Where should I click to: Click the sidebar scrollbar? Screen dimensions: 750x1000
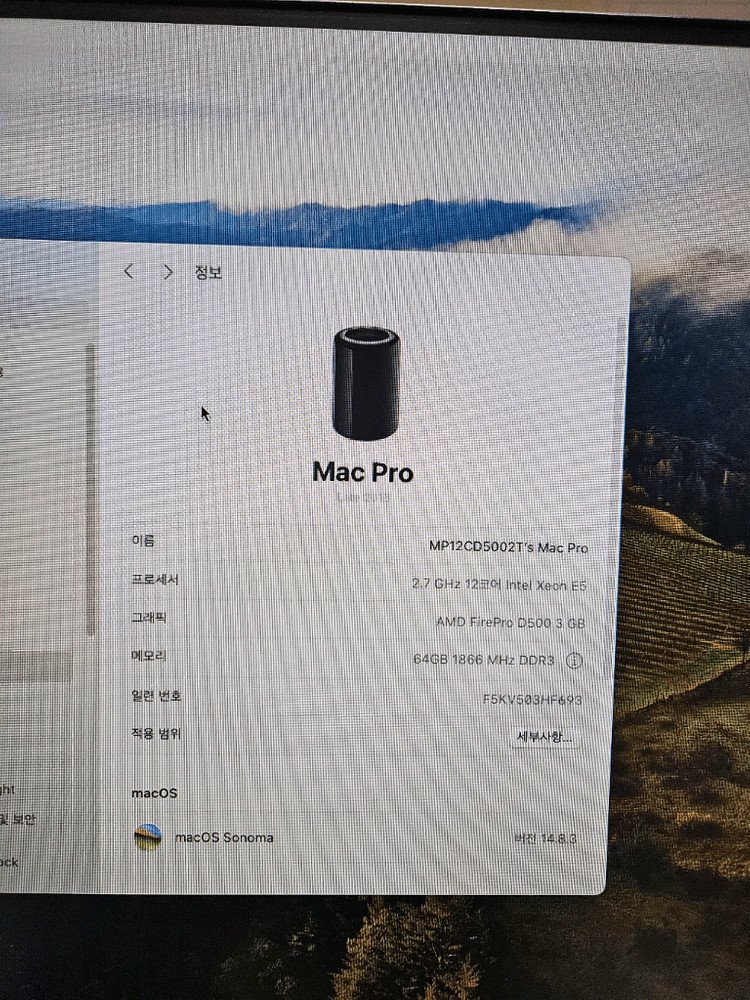pyautogui.click(x=91, y=490)
